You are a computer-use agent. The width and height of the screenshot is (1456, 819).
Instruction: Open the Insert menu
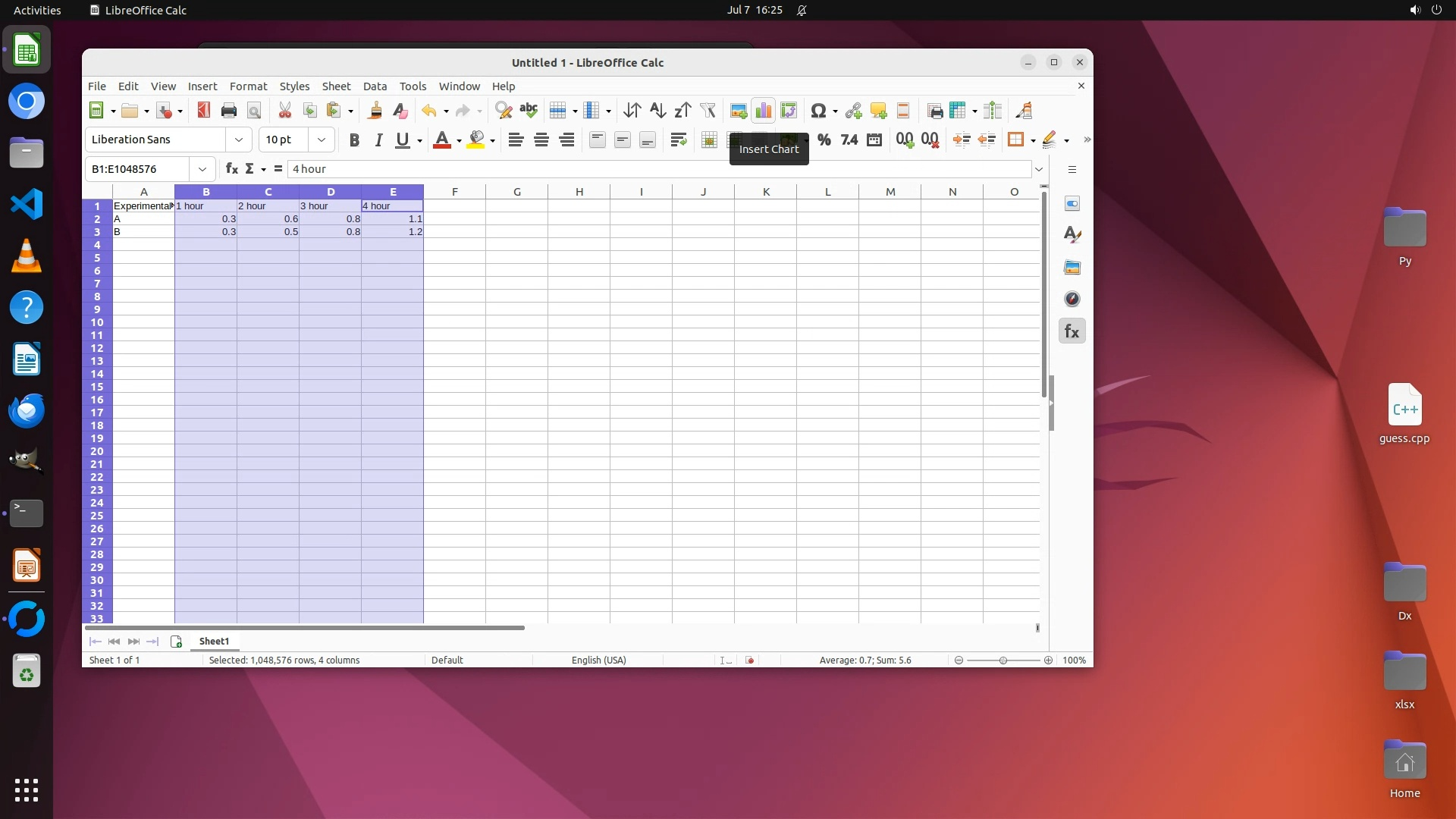point(202,86)
